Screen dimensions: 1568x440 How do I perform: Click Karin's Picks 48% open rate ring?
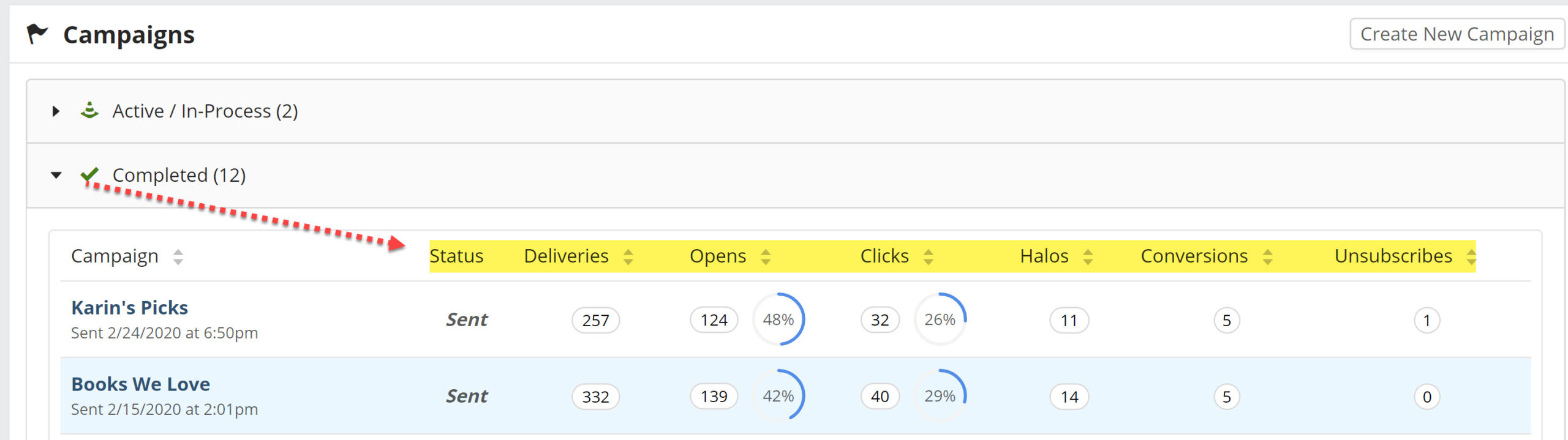[x=778, y=319]
